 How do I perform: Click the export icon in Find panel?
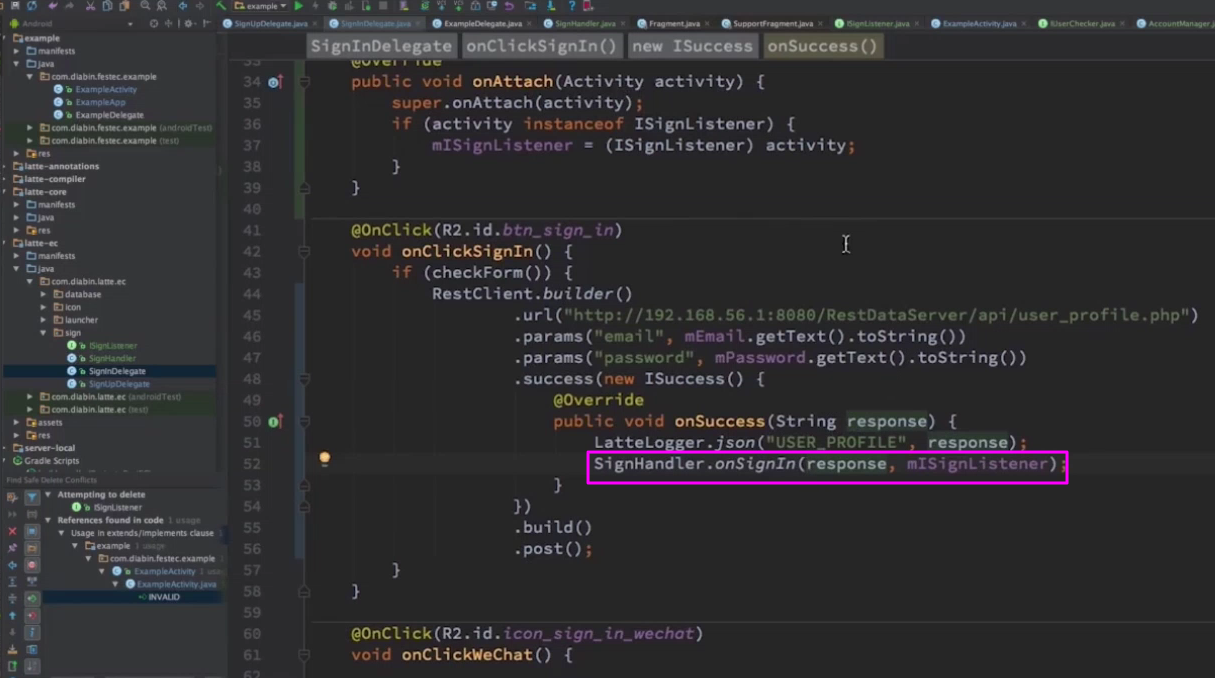(x=12, y=665)
